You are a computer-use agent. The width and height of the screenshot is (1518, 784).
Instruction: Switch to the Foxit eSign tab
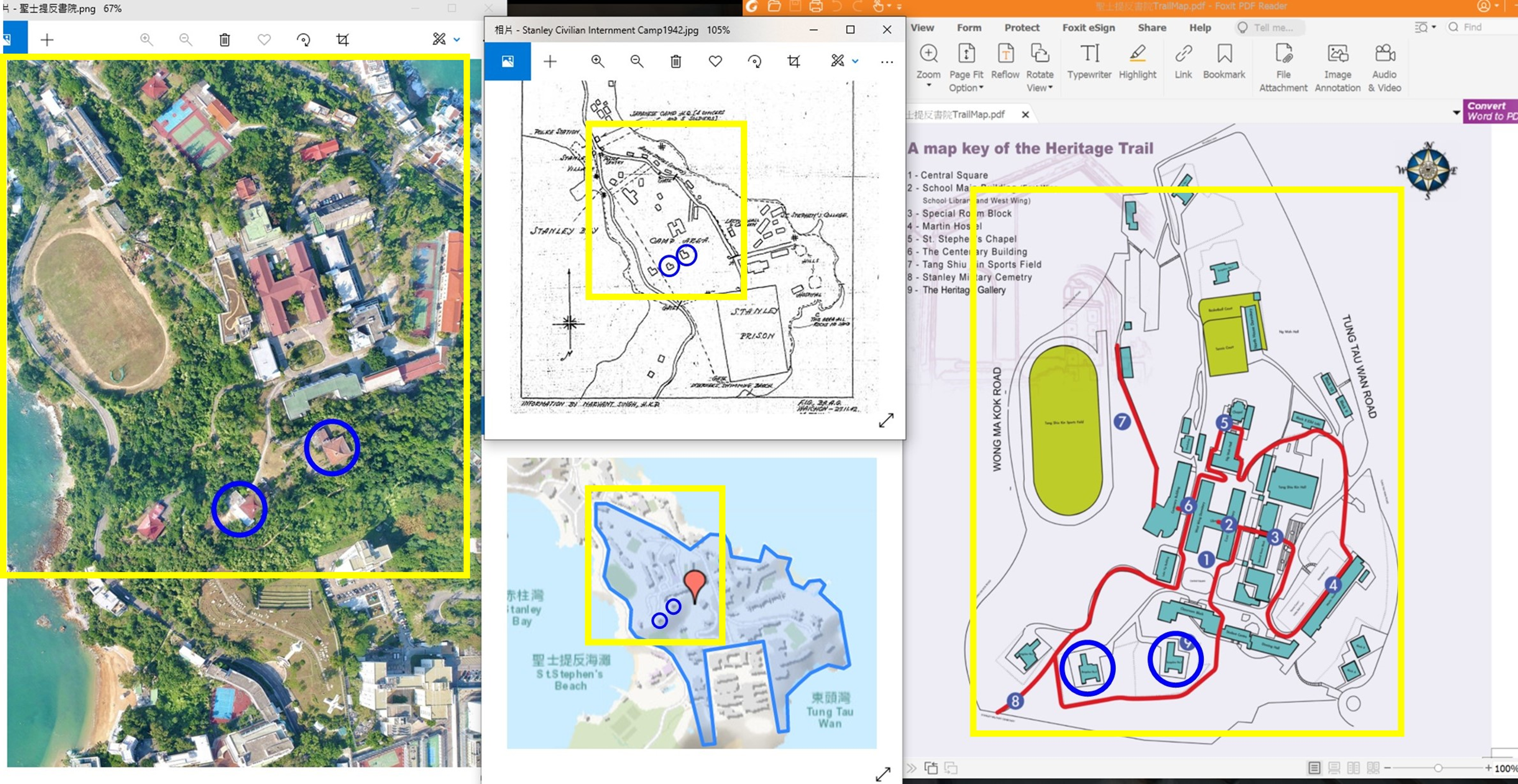(x=1088, y=28)
